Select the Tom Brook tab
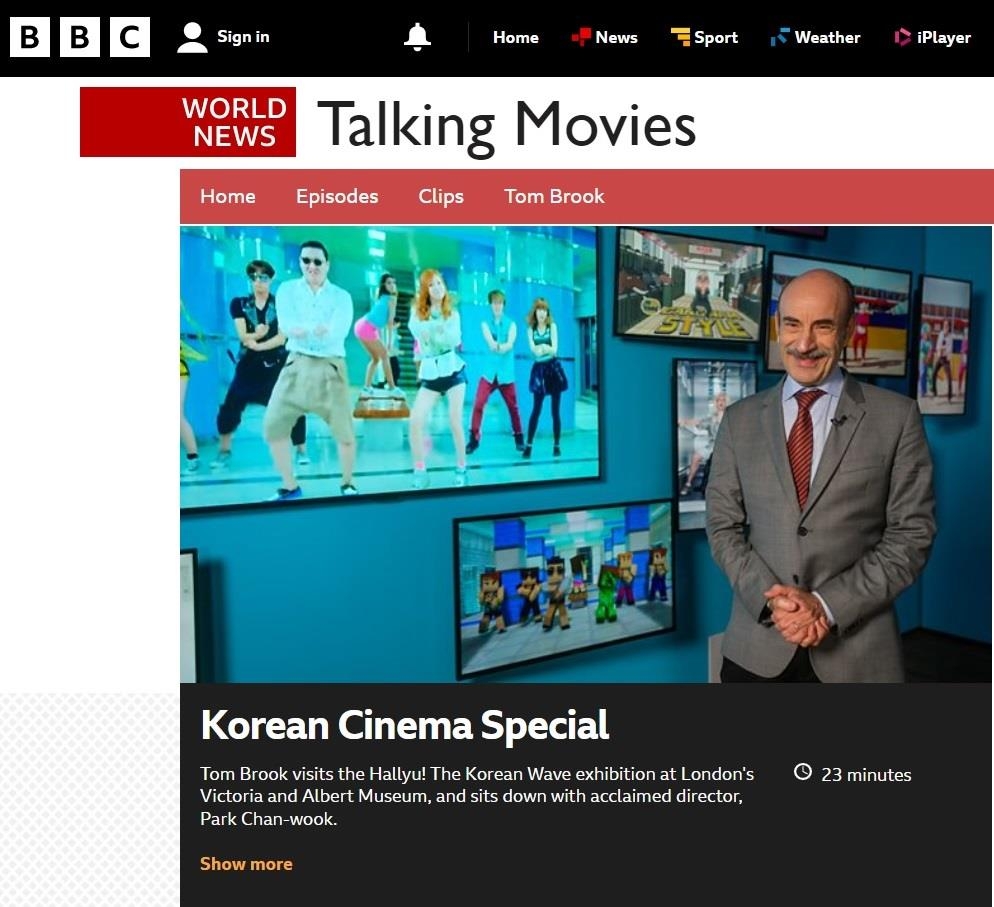Viewport: 994px width, 907px height. 554,196
